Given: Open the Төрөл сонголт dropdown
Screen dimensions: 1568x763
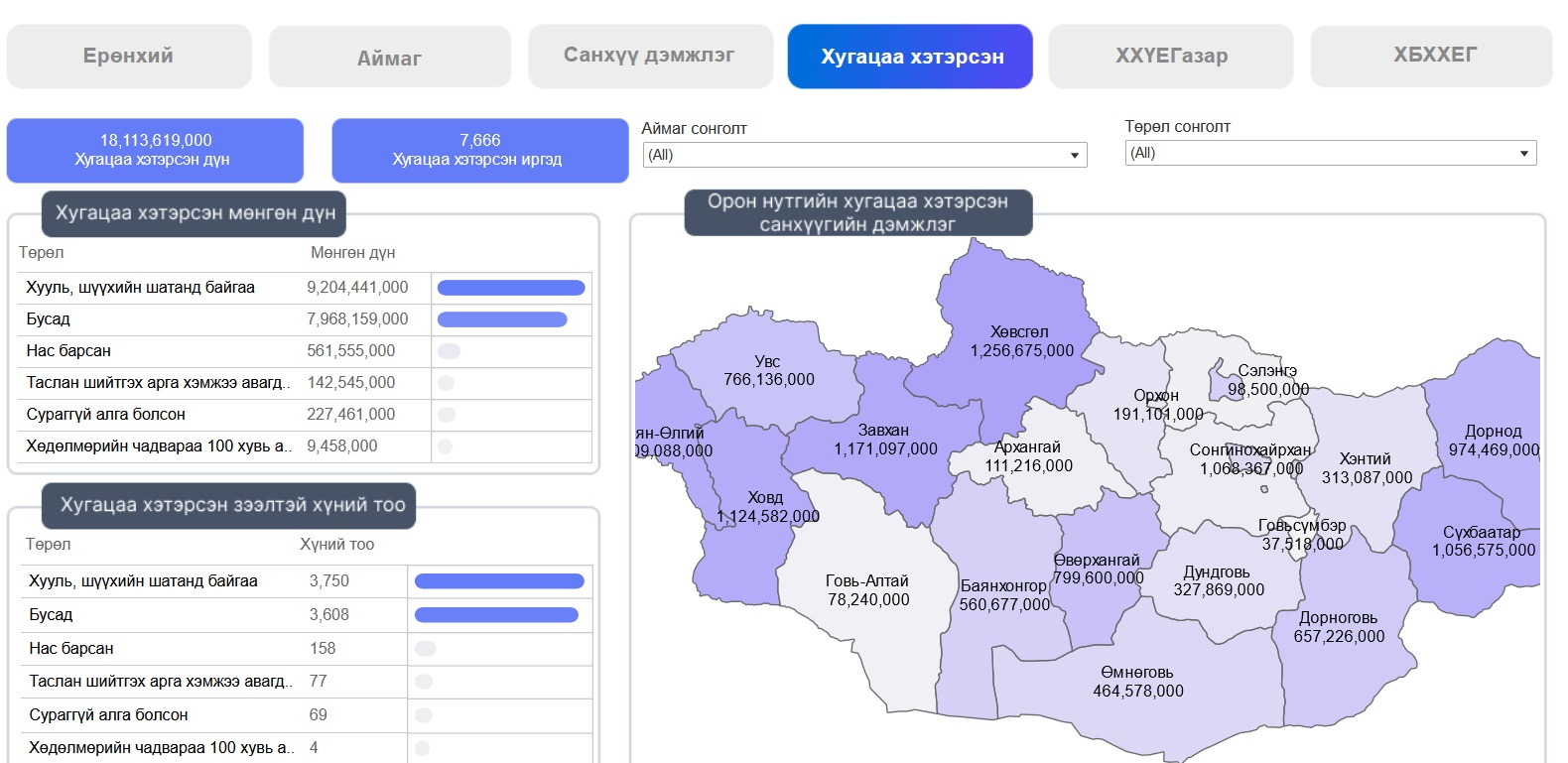Looking at the screenshot, I should tap(1330, 153).
